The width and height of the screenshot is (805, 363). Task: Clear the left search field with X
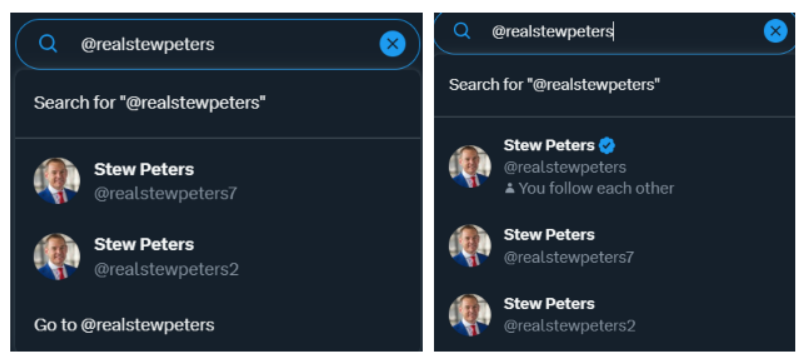click(392, 44)
